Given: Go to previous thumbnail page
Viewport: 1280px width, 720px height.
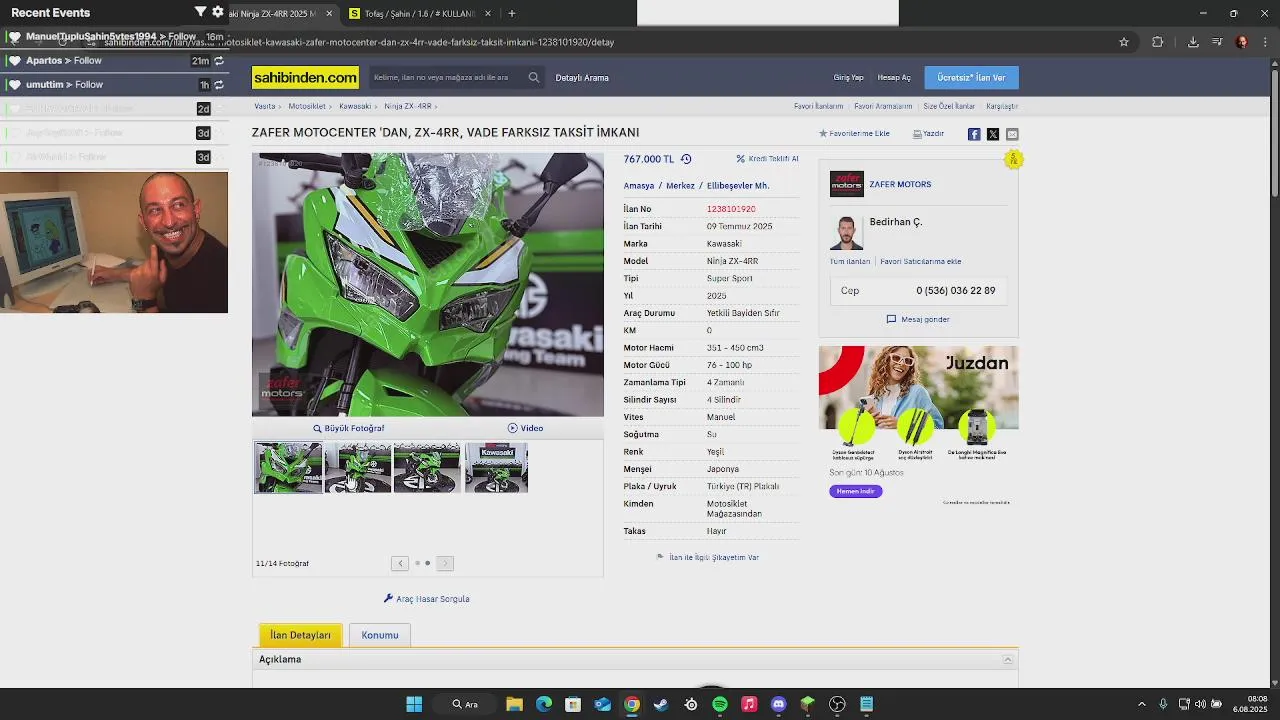Looking at the screenshot, I should tap(400, 563).
